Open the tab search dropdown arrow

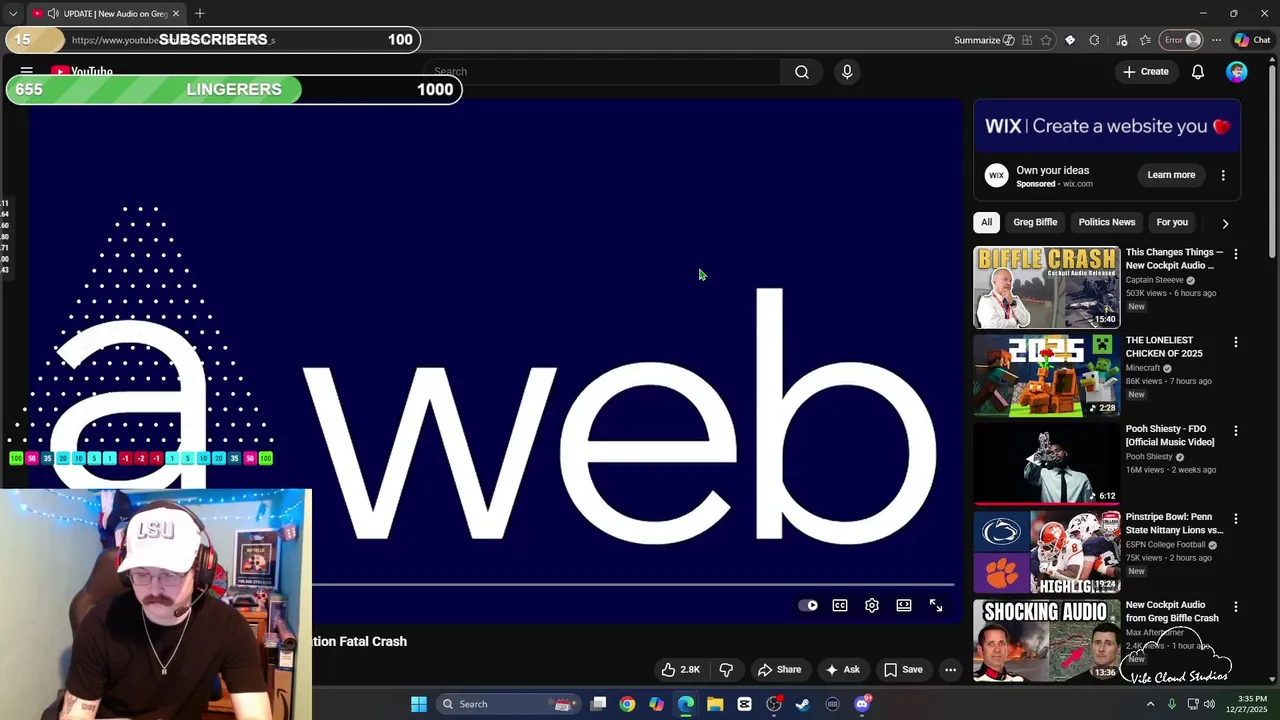coord(13,14)
